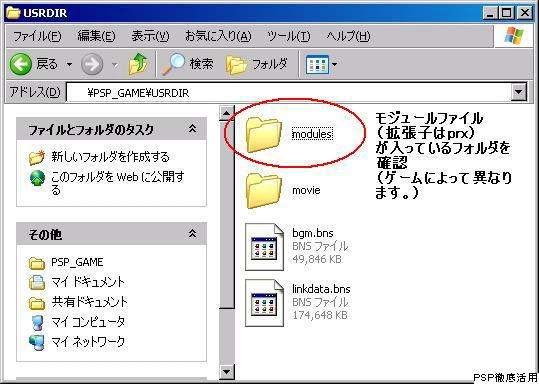This screenshot has width=539, height=384.
Task: Open 共有ドキュメント link
Action: (89, 302)
